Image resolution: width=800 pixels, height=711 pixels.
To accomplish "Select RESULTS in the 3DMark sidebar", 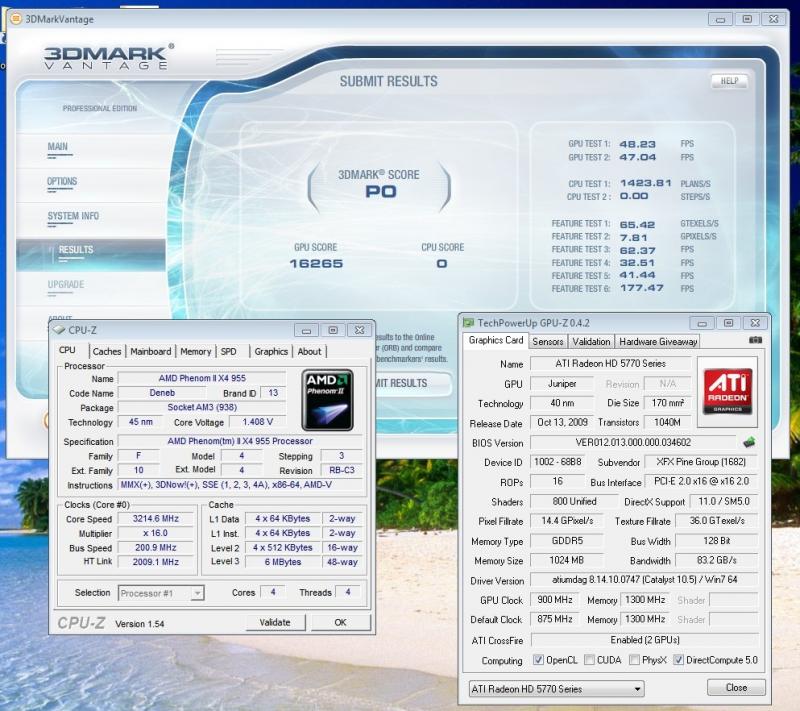I will coord(91,254).
